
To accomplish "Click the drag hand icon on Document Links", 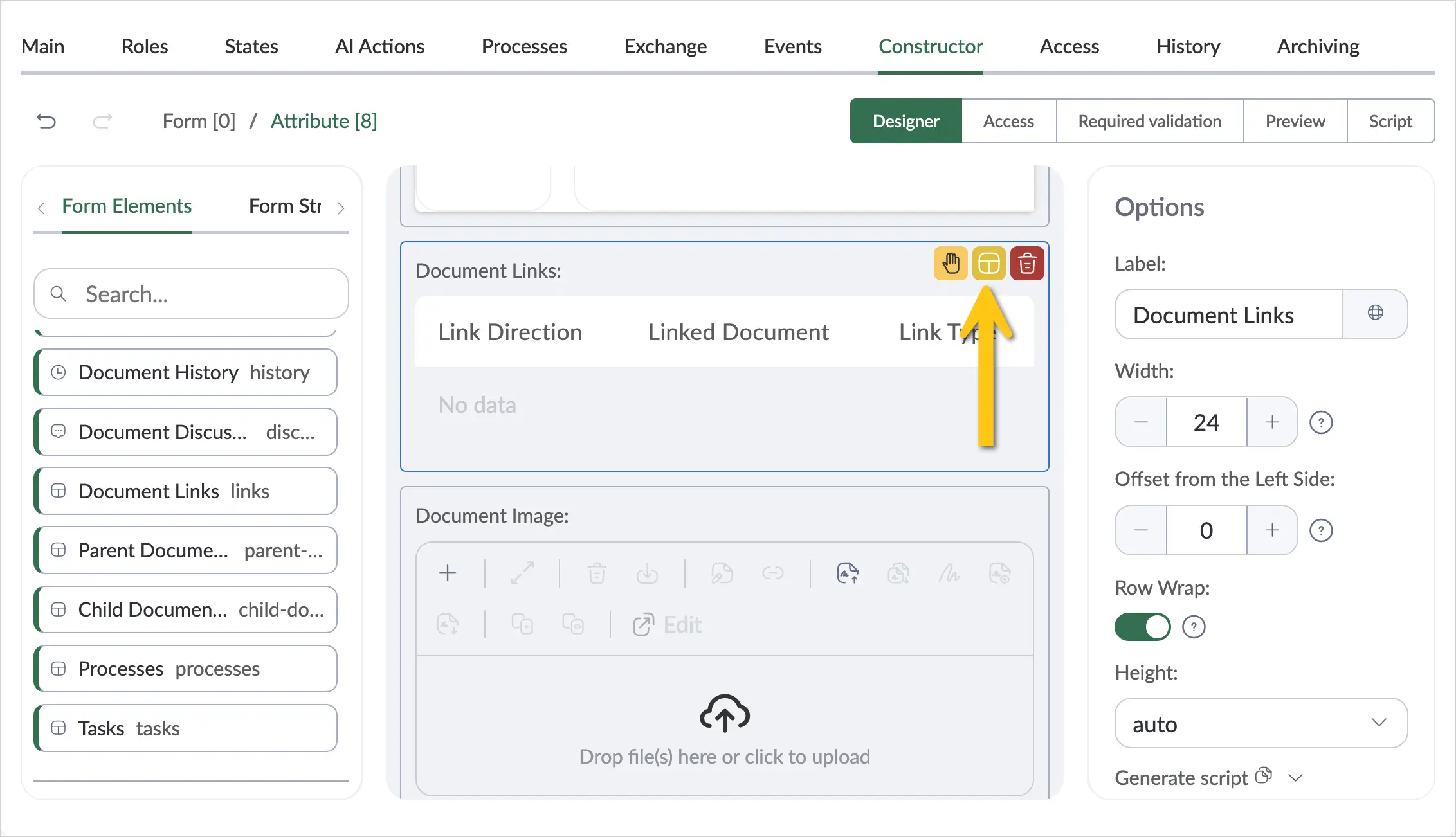I will click(x=951, y=264).
